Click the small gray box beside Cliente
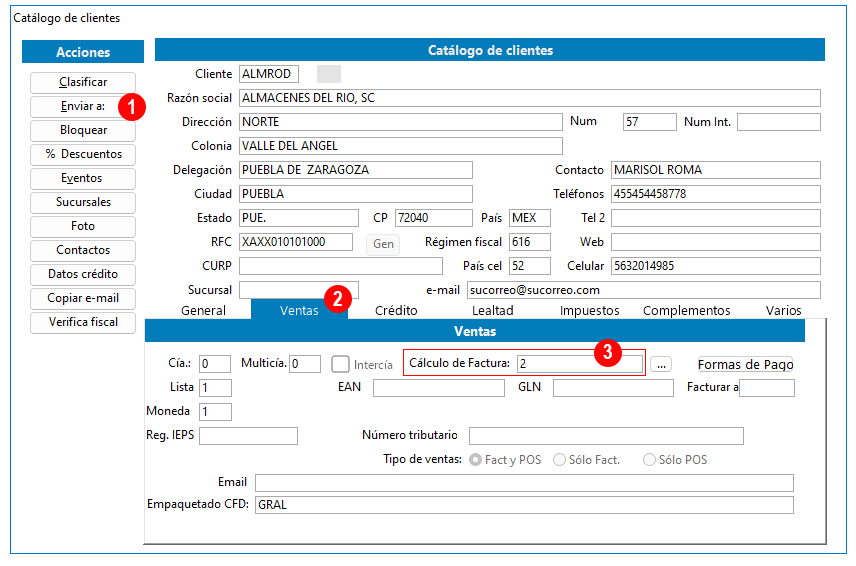This screenshot has height=566, width=856. click(x=329, y=74)
